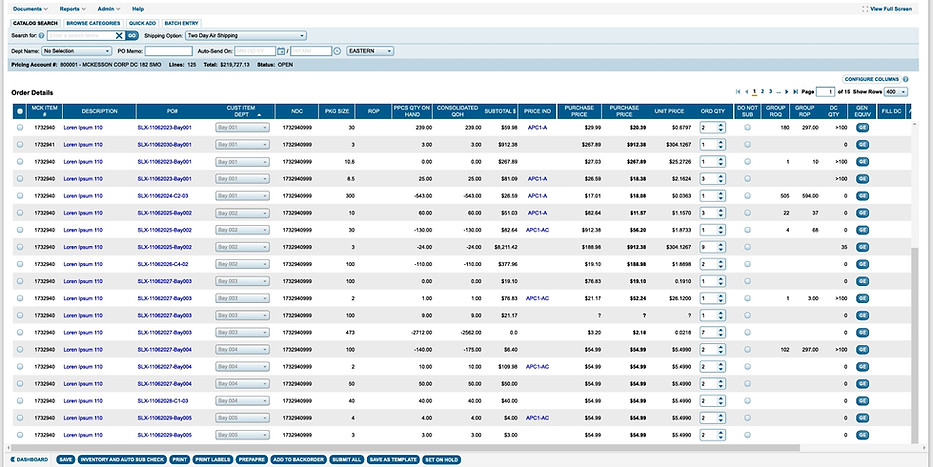Click GE equivalent icon for SLX-11062030-Bay001 row
The height and width of the screenshot is (467, 933).
pos(862,145)
